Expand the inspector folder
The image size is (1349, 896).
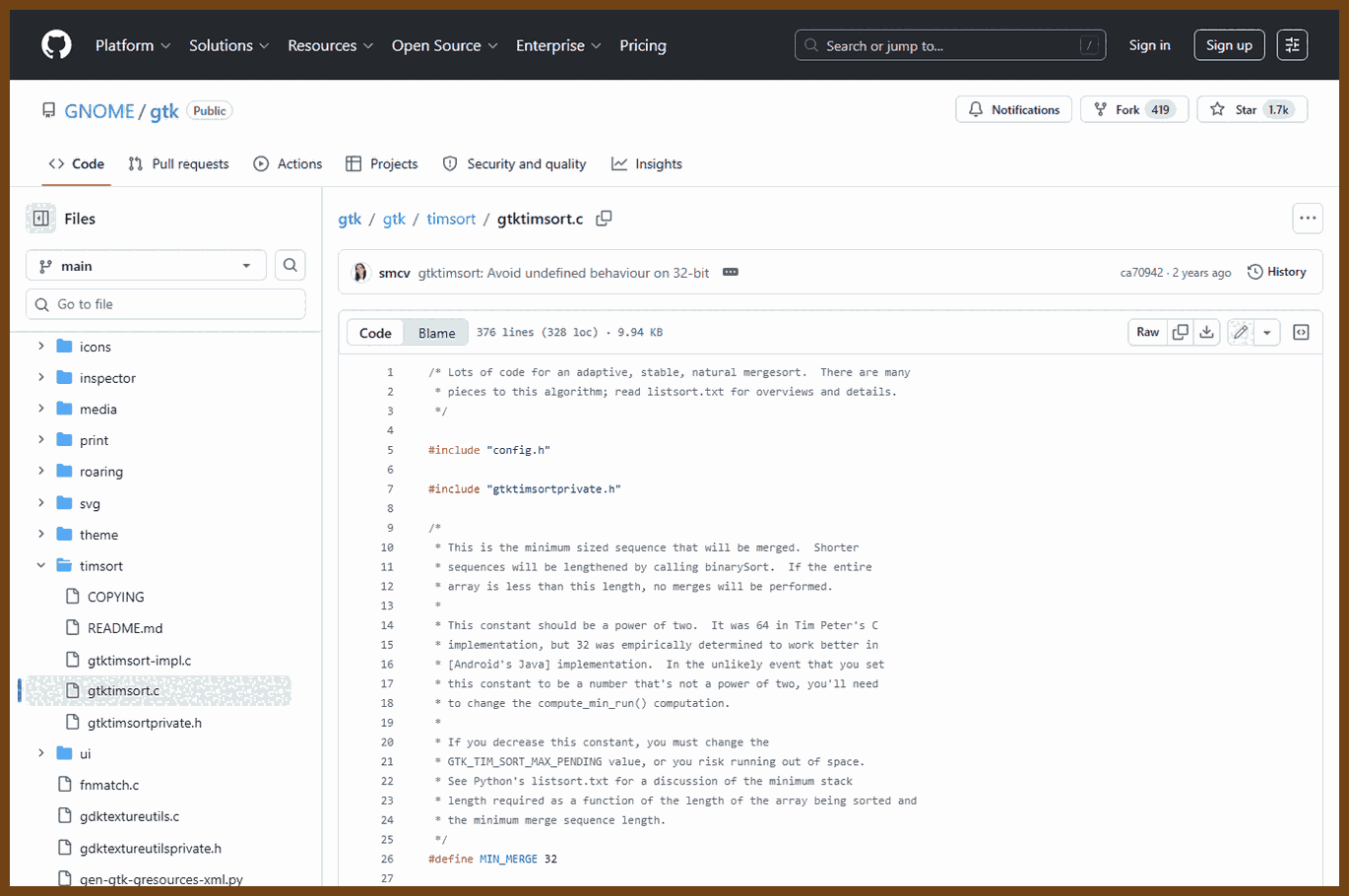click(40, 377)
